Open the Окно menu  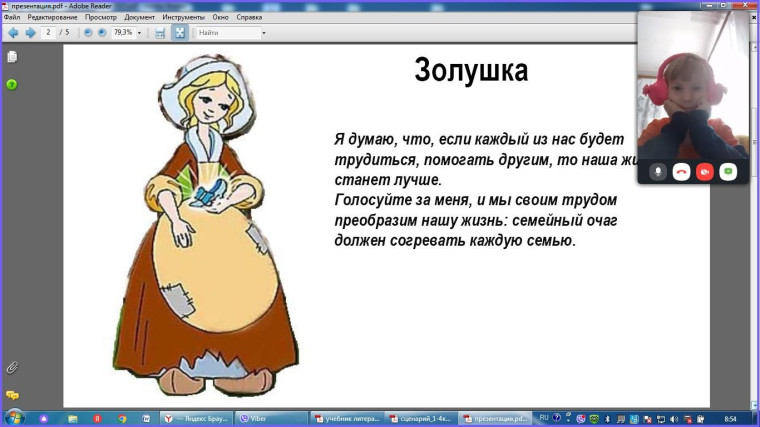(x=220, y=17)
